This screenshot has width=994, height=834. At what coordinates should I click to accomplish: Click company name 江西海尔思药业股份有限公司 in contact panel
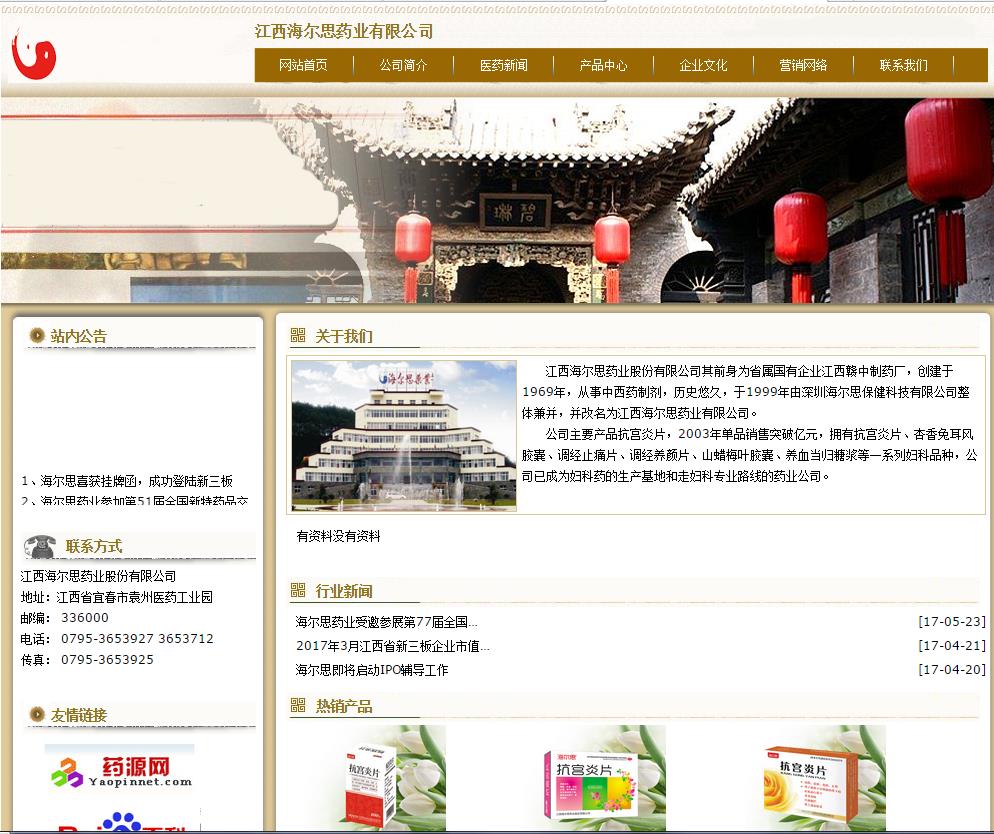pos(98,576)
